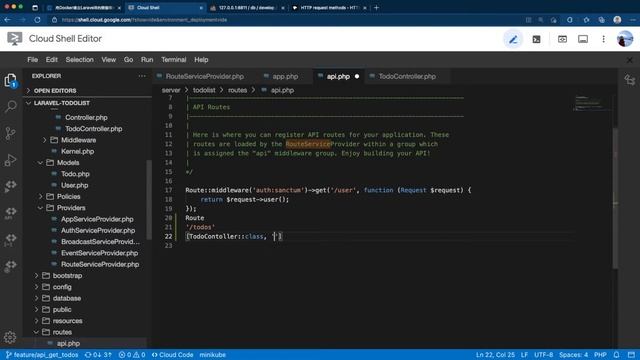The width and height of the screenshot is (640, 360).
Task: Open the Run menu
Action: pos(147,60)
